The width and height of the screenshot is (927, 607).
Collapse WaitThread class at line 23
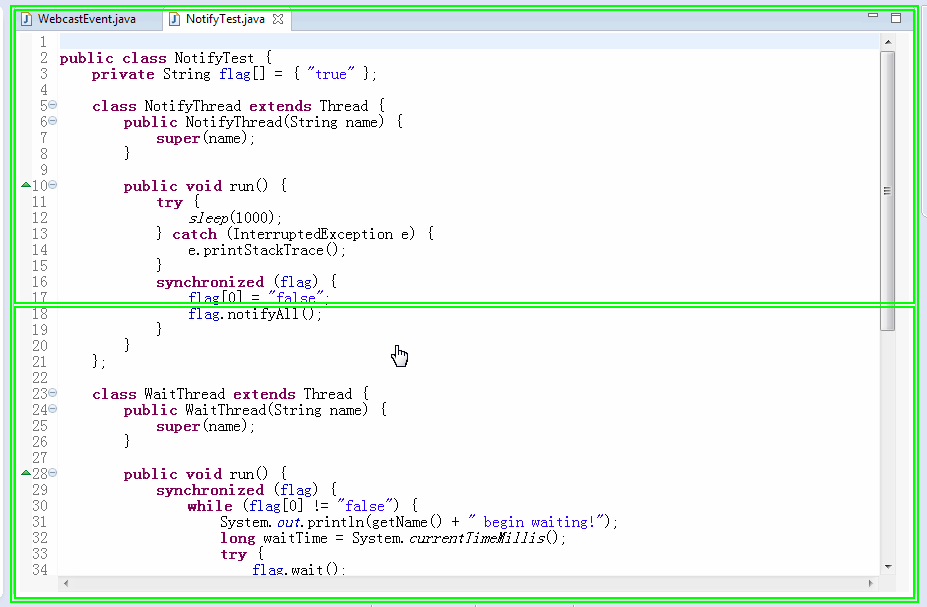coord(53,392)
